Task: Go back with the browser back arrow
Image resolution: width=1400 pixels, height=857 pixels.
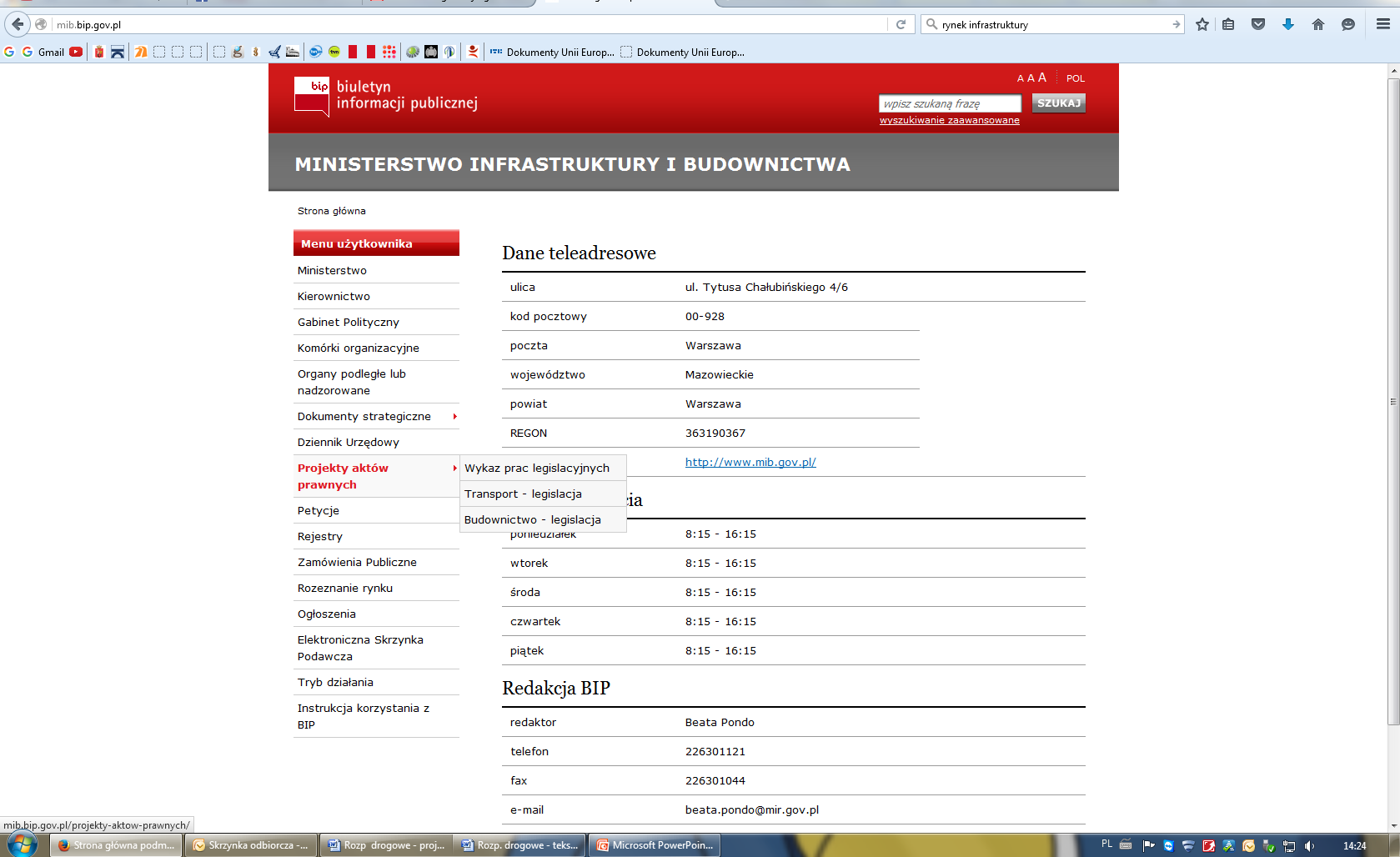Action: (18, 24)
